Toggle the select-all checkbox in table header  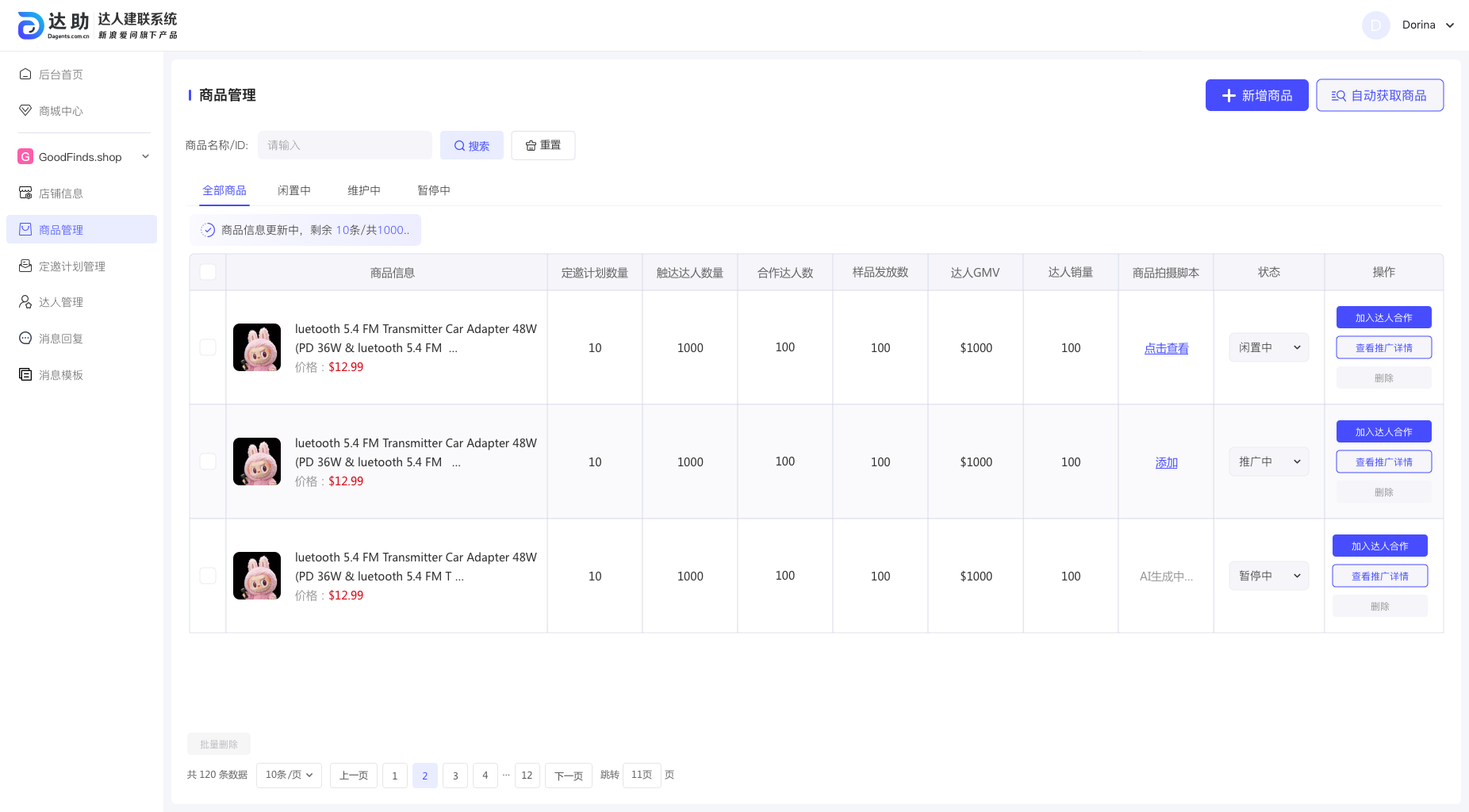coord(208,272)
